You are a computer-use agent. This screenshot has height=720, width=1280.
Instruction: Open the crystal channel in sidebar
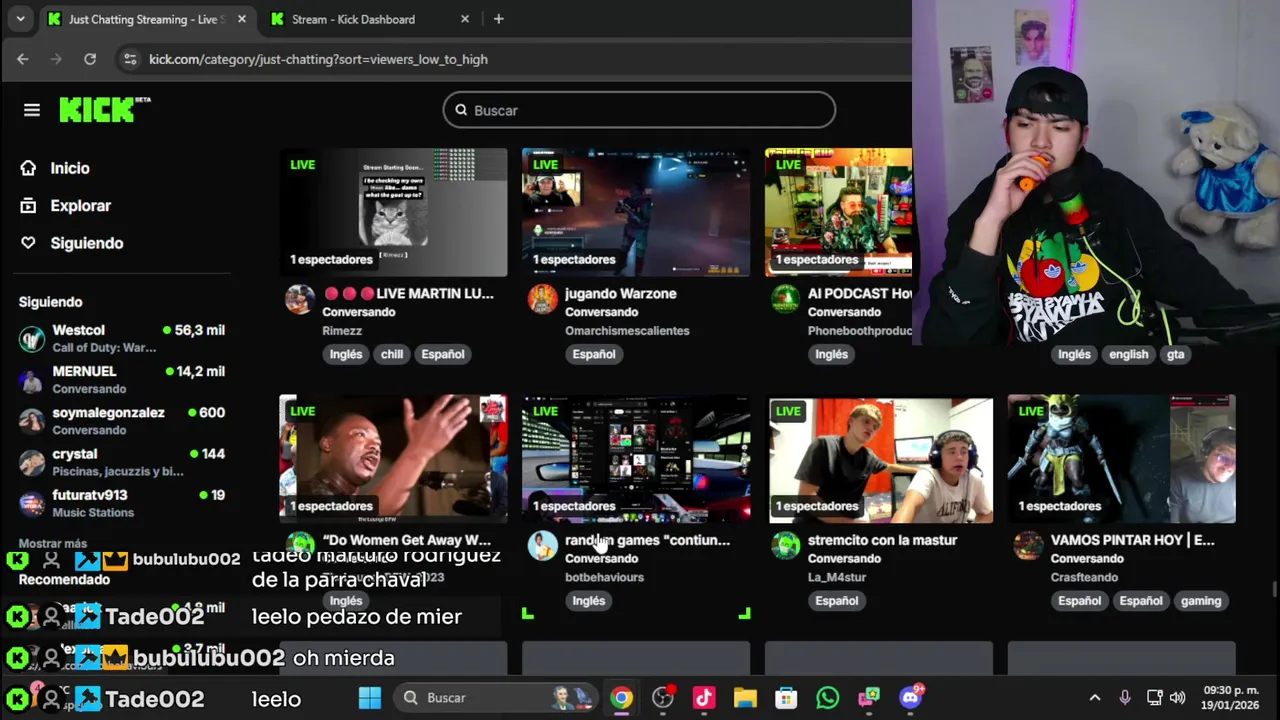pyautogui.click(x=122, y=461)
